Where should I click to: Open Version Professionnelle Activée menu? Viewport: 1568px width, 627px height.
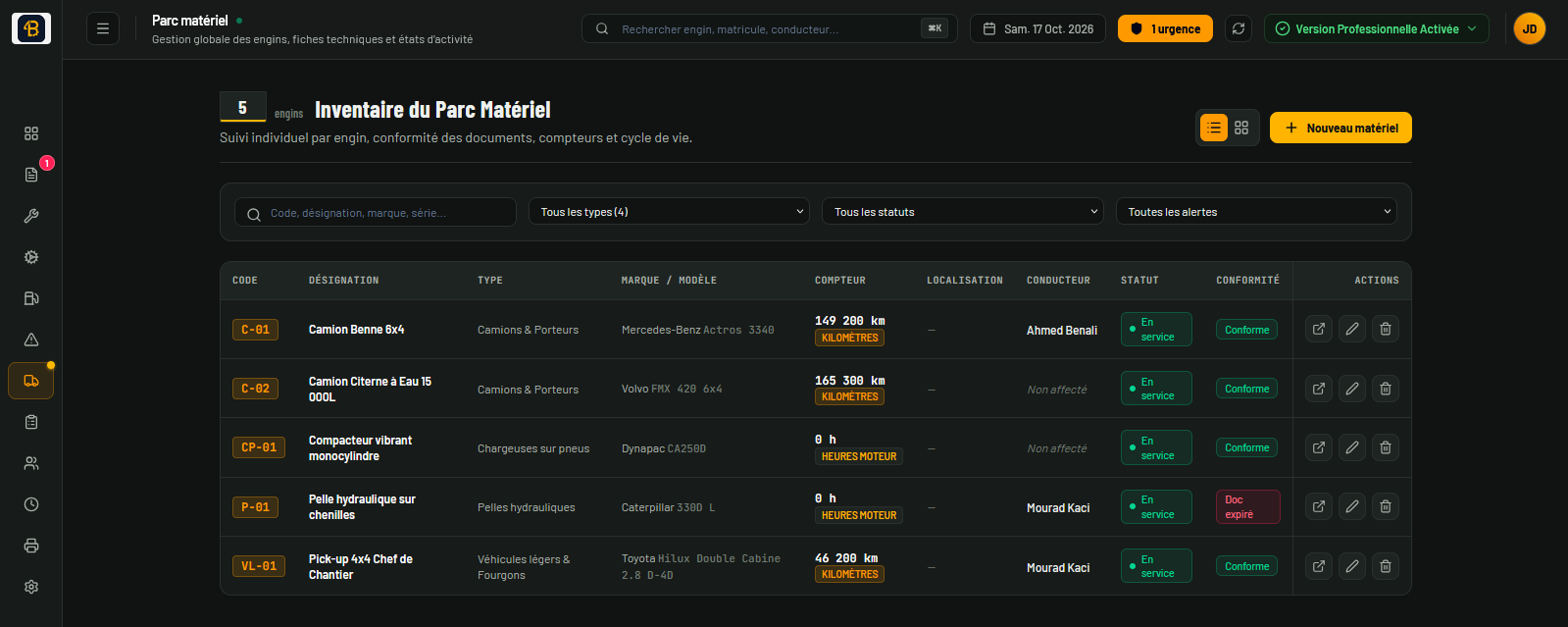pos(1377,28)
